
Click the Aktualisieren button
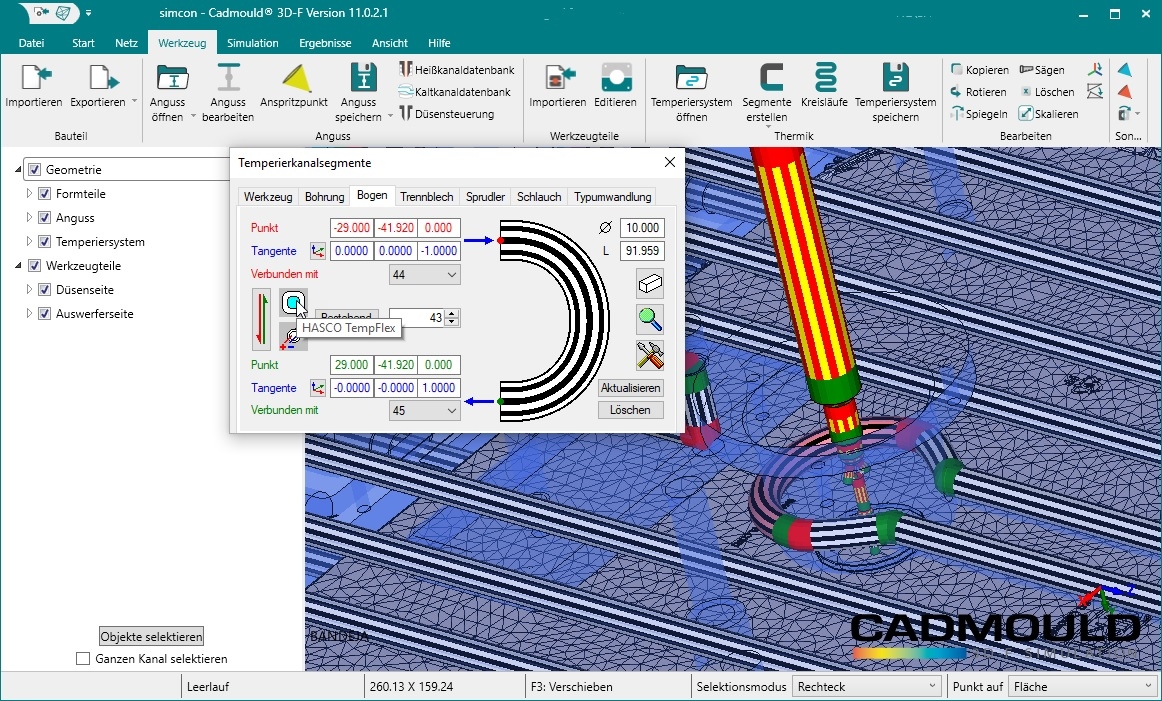[x=631, y=388]
